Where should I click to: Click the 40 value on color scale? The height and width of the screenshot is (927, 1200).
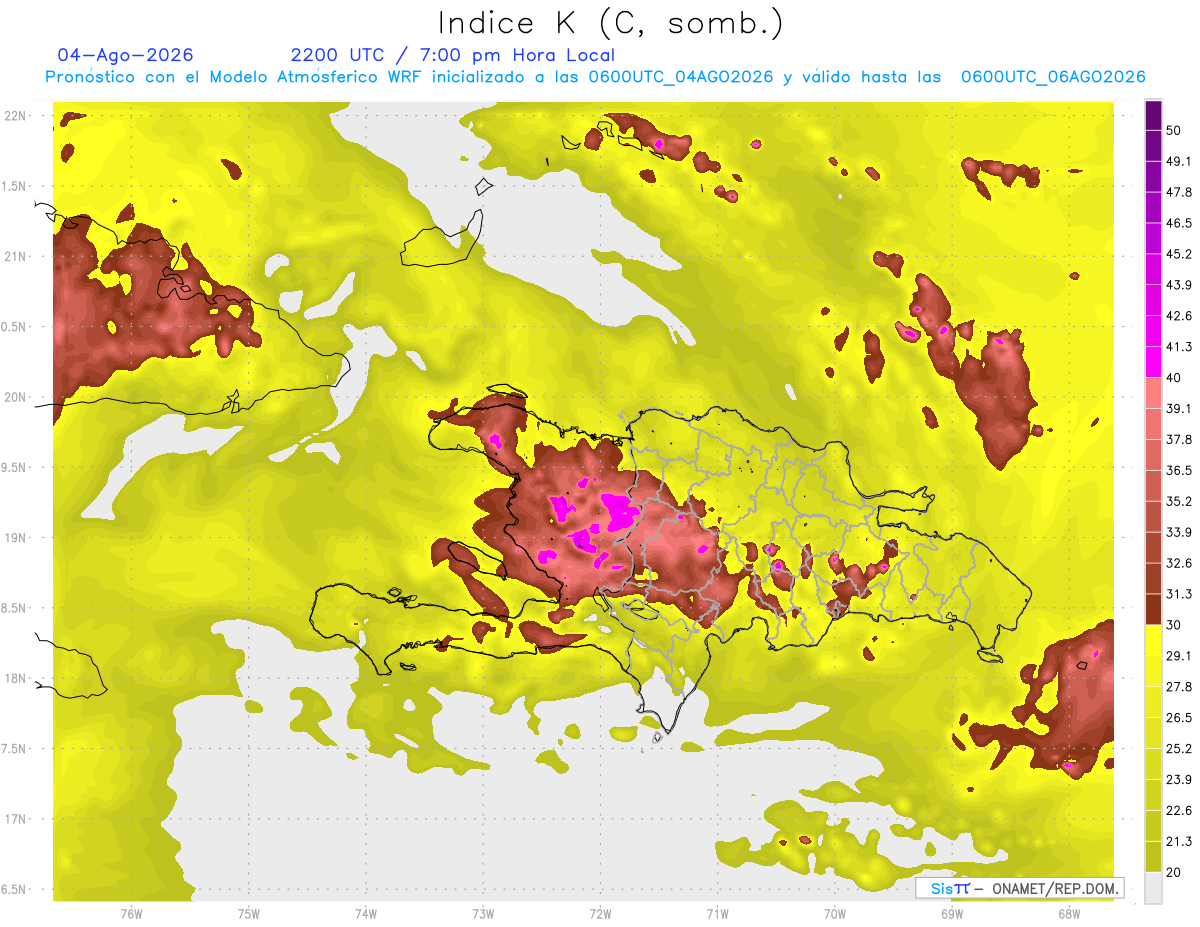coord(1174,377)
